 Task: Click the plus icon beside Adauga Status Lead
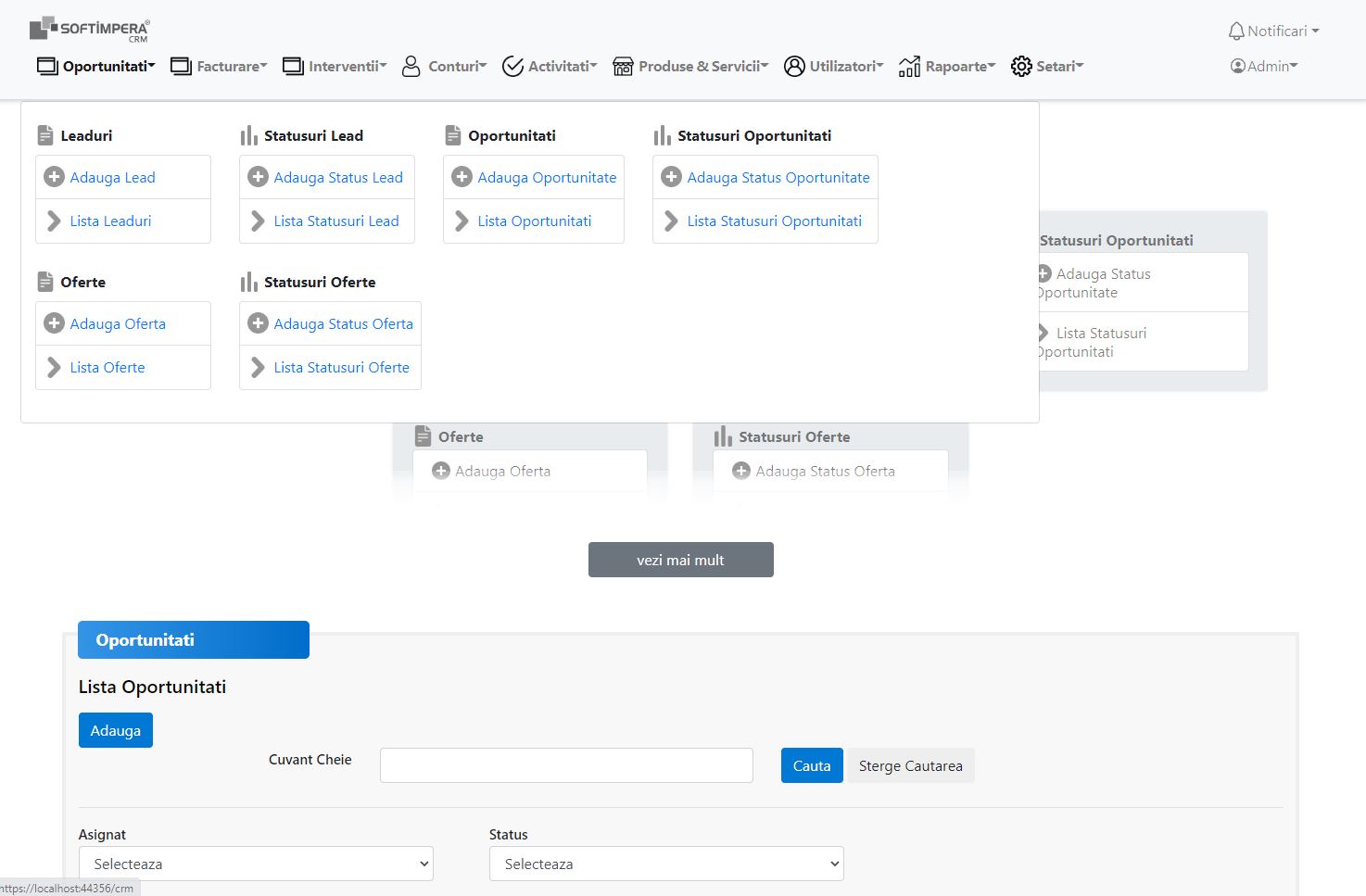pyautogui.click(x=259, y=177)
